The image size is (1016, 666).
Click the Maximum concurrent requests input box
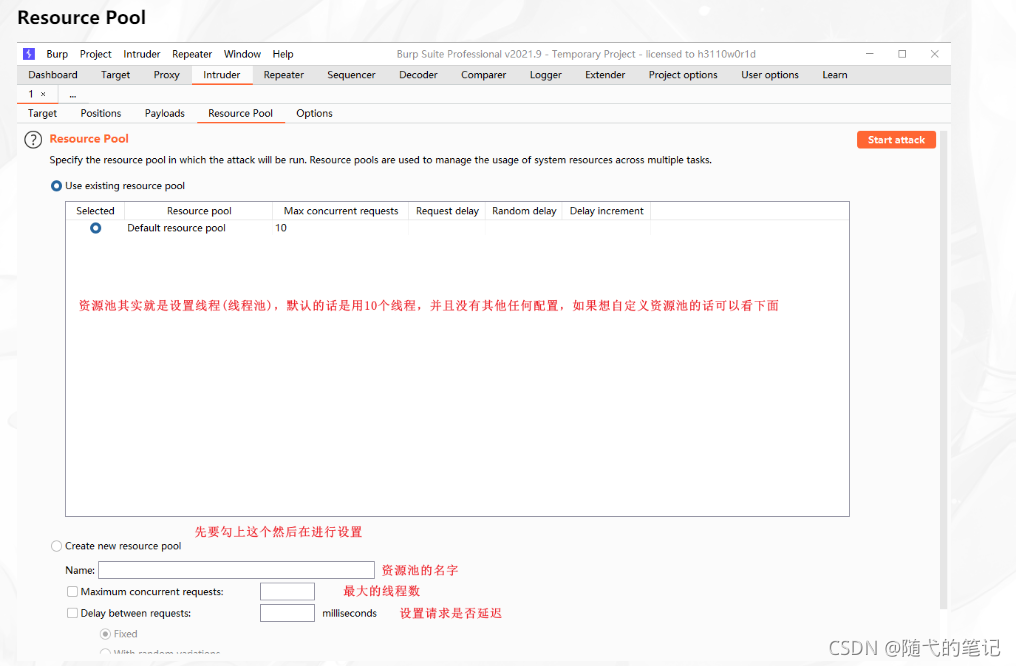pos(287,591)
